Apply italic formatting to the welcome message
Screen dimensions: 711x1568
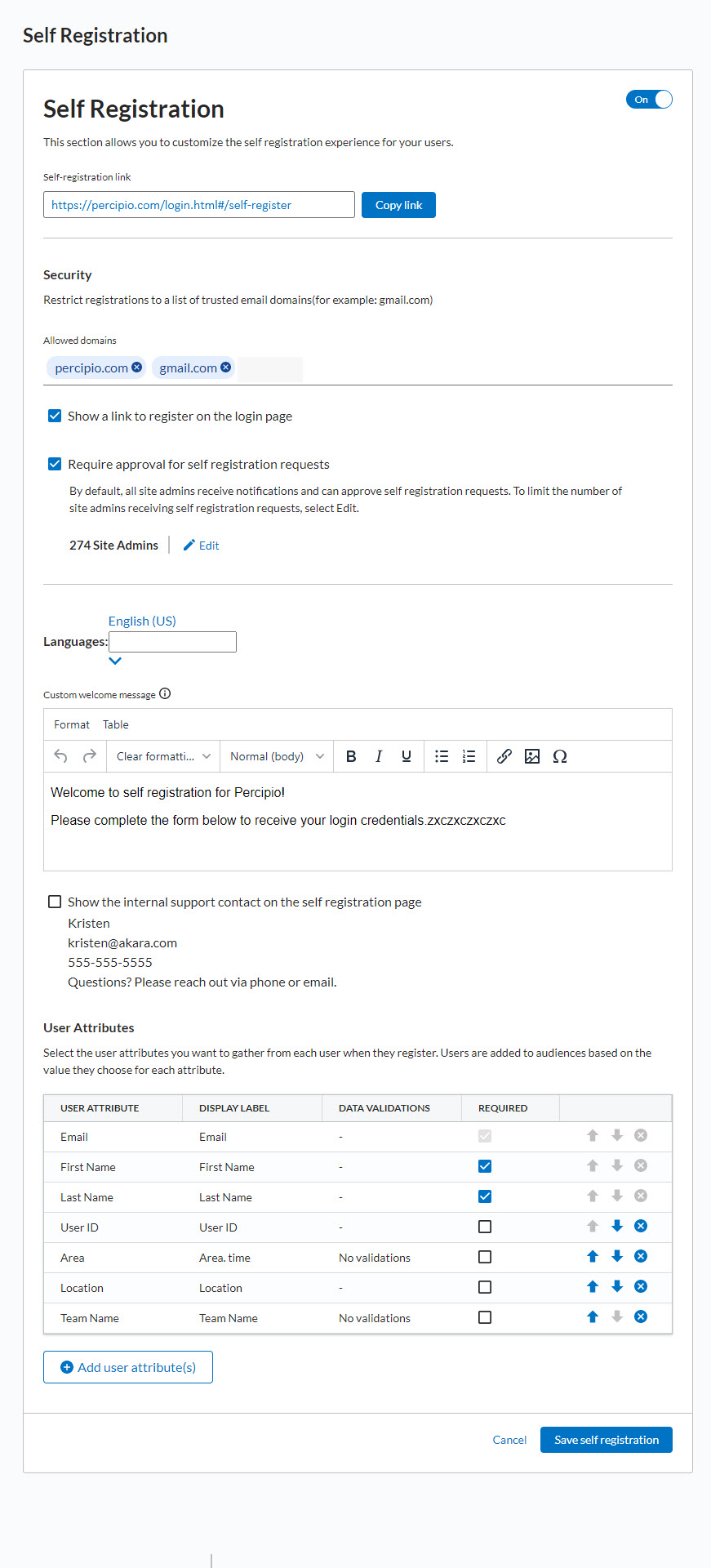(378, 756)
